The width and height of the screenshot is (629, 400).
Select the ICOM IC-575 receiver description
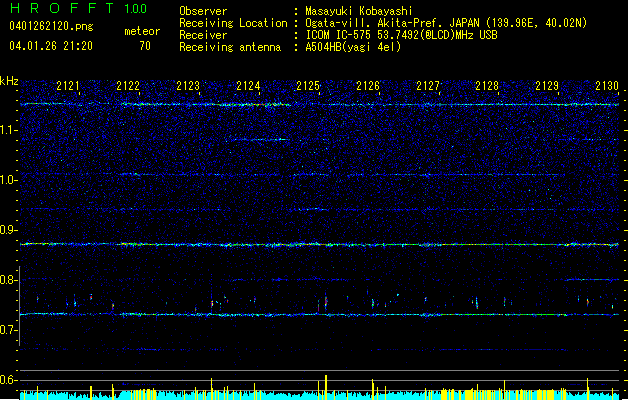(402, 35)
